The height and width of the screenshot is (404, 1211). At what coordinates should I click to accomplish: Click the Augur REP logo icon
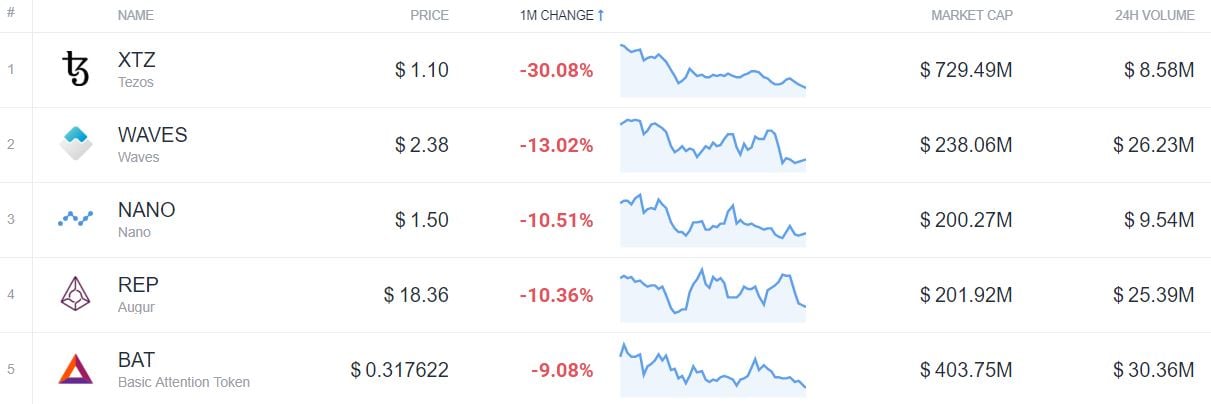point(75,294)
